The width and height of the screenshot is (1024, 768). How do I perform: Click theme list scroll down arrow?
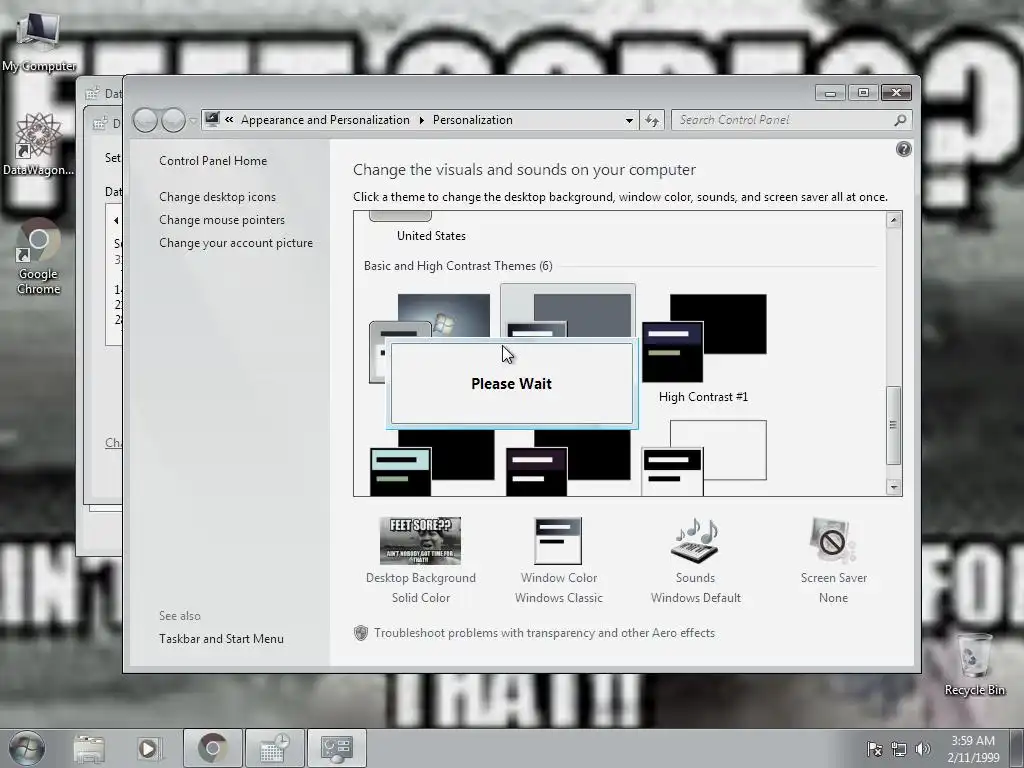pyautogui.click(x=893, y=487)
